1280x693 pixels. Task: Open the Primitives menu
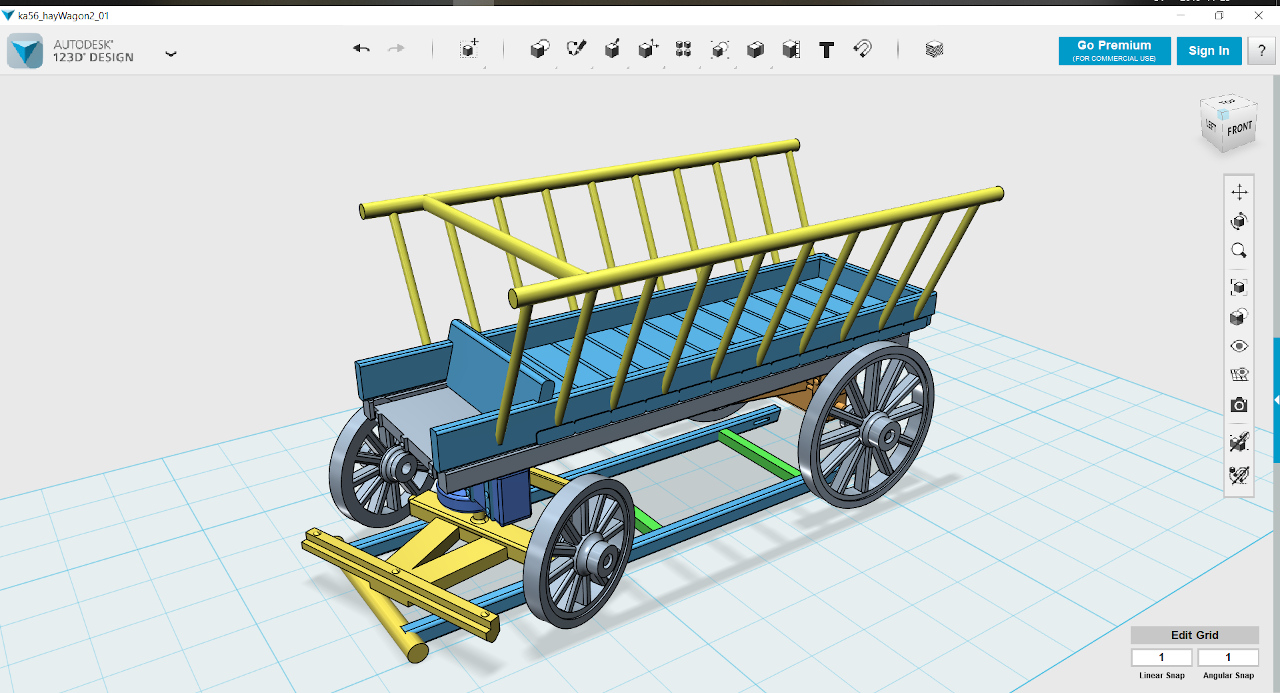pos(539,49)
